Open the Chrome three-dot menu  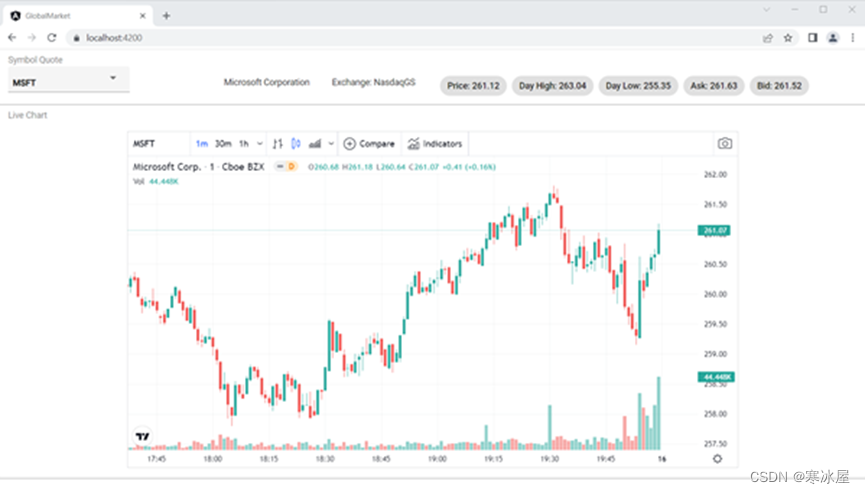pyautogui.click(x=853, y=38)
